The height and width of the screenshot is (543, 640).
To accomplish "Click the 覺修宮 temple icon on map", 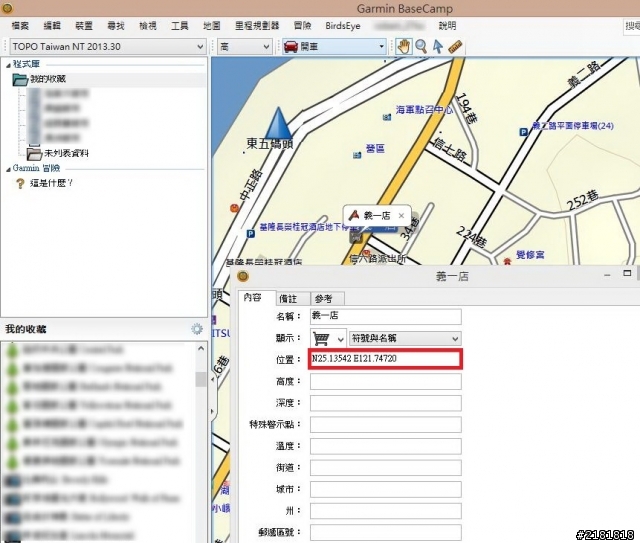I will (507, 260).
